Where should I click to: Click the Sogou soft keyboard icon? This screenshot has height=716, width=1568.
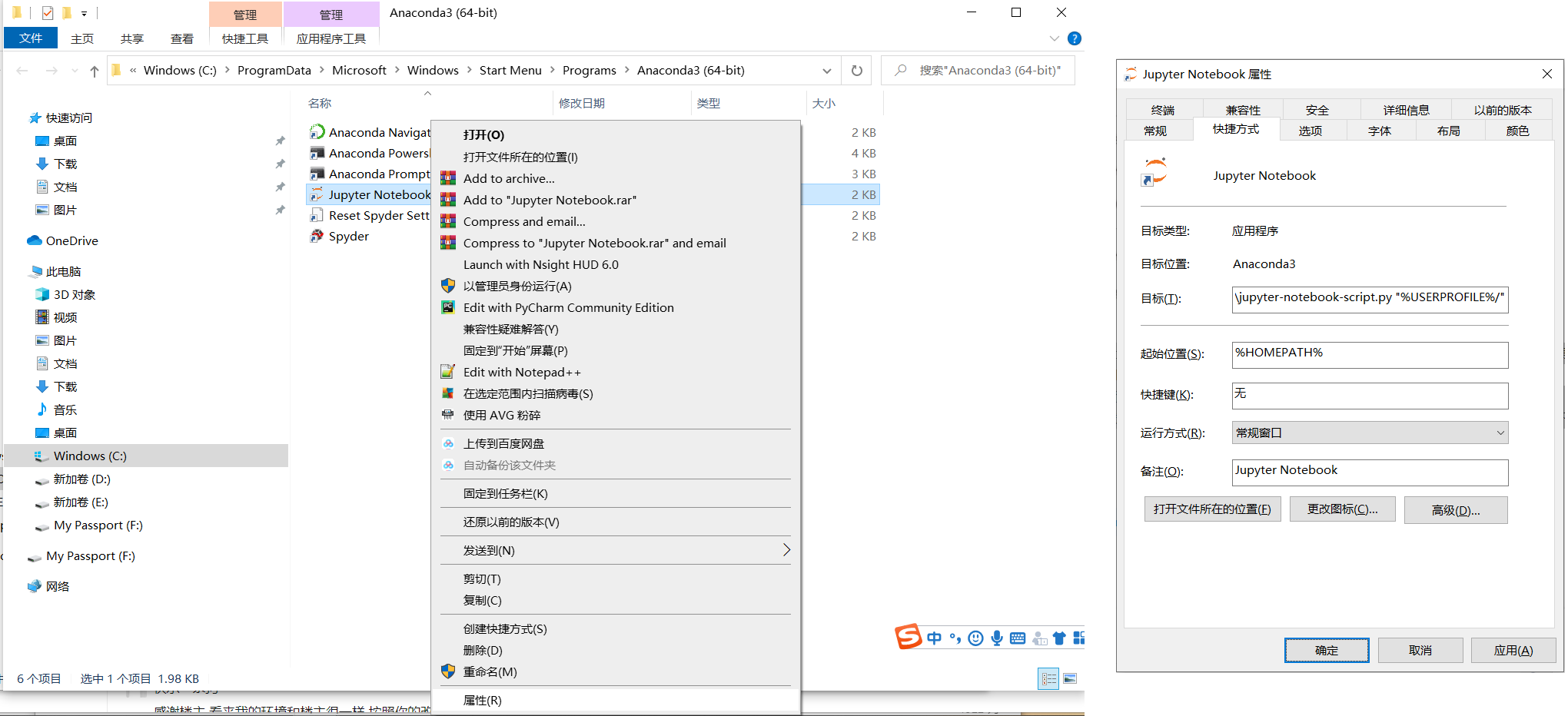pos(1018,638)
